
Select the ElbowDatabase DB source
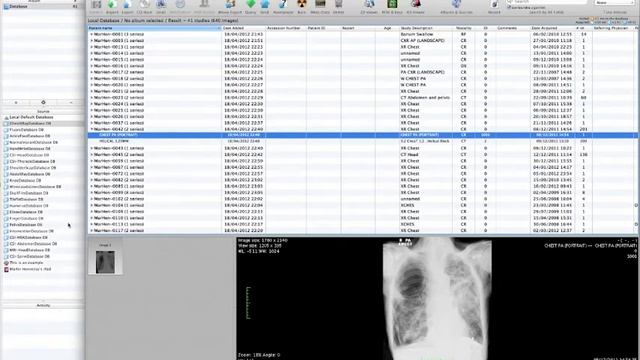[x=26, y=212]
